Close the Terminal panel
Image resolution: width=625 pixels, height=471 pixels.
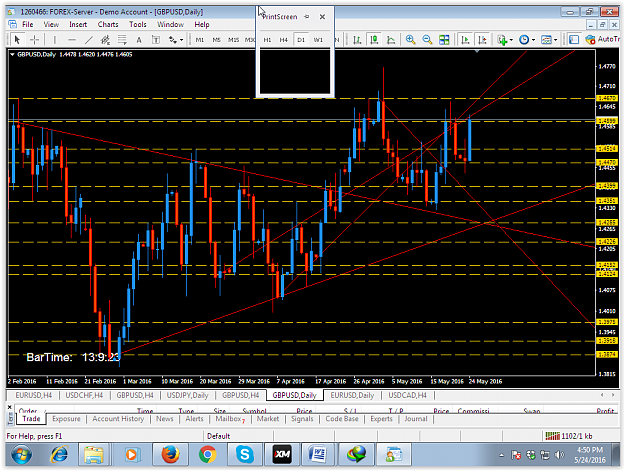[x=10, y=407]
